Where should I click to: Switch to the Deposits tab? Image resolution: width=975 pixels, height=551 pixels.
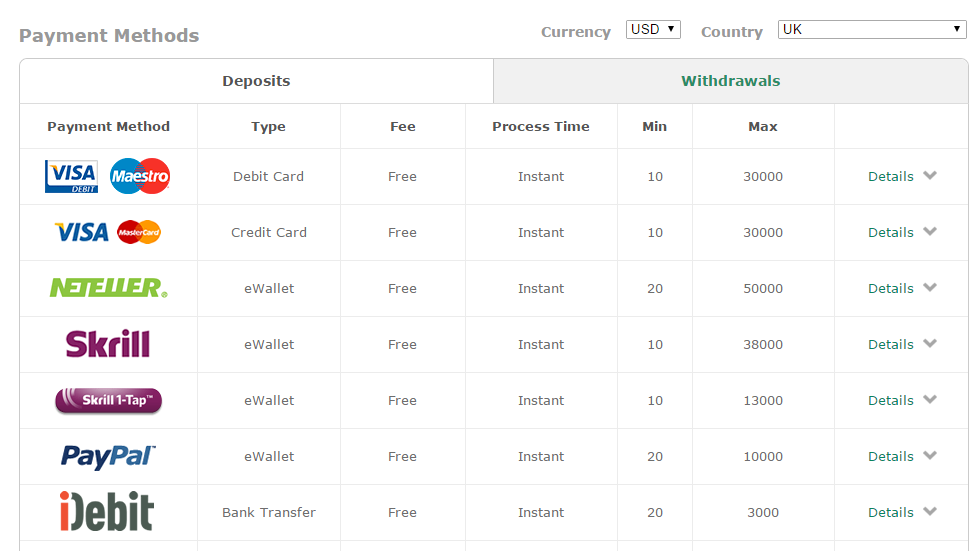click(256, 81)
